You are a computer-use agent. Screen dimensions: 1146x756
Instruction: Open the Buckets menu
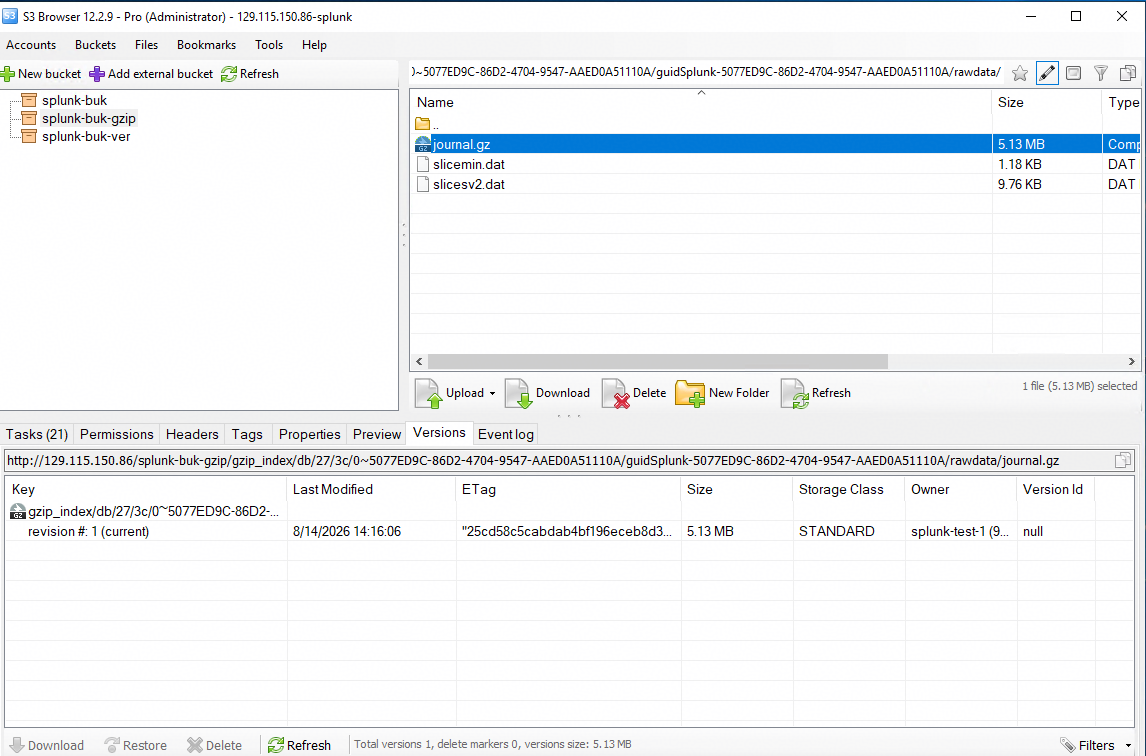pos(95,45)
